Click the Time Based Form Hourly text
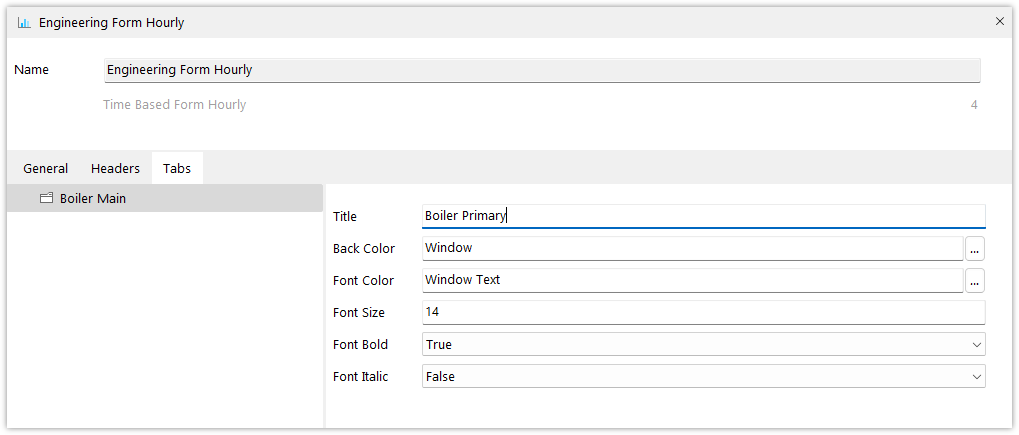The image size is (1019, 435). point(174,105)
